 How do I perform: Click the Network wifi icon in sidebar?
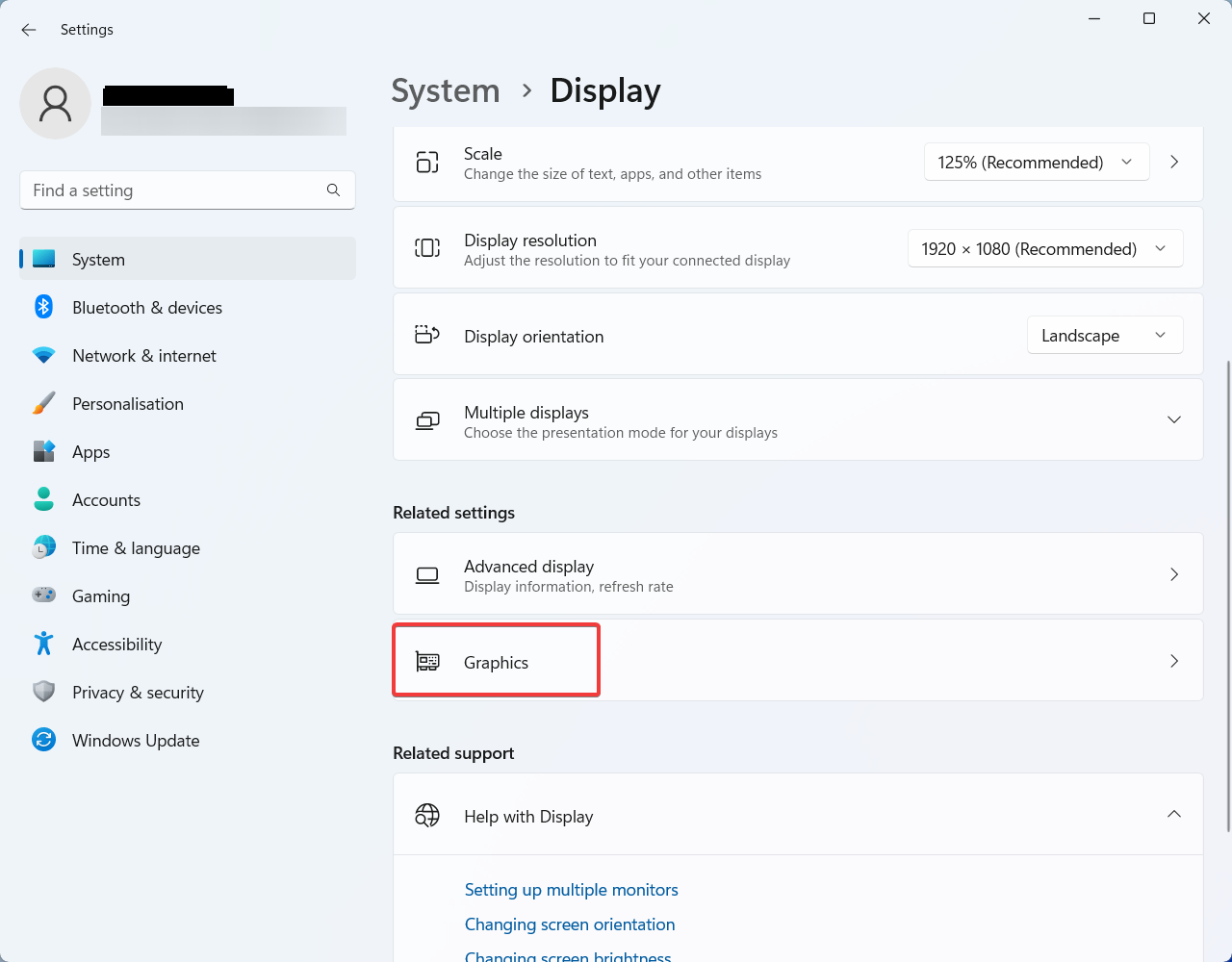[x=43, y=355]
